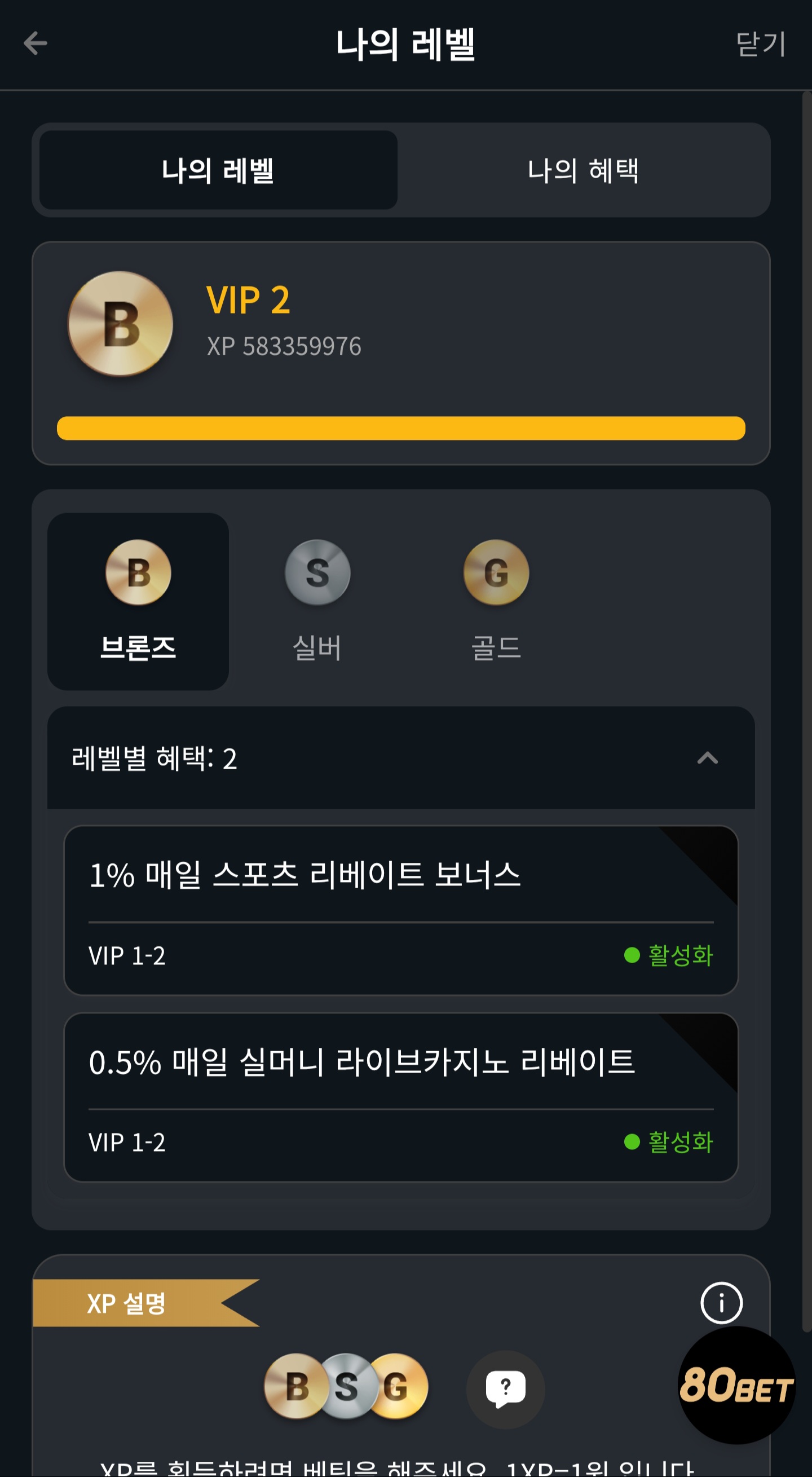
Task: Collapse the 레벨별 혜택: 2 section
Action: click(401, 758)
